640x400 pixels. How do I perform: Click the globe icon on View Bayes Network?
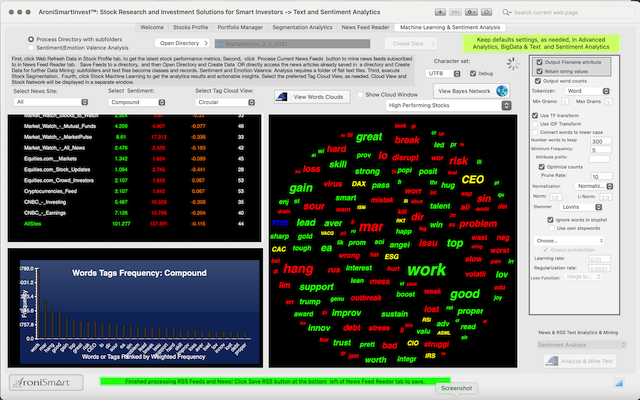point(502,91)
